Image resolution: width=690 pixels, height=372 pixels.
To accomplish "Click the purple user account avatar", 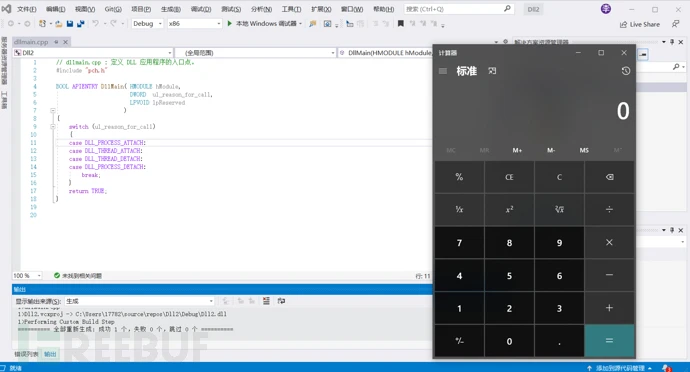I will [x=606, y=9].
